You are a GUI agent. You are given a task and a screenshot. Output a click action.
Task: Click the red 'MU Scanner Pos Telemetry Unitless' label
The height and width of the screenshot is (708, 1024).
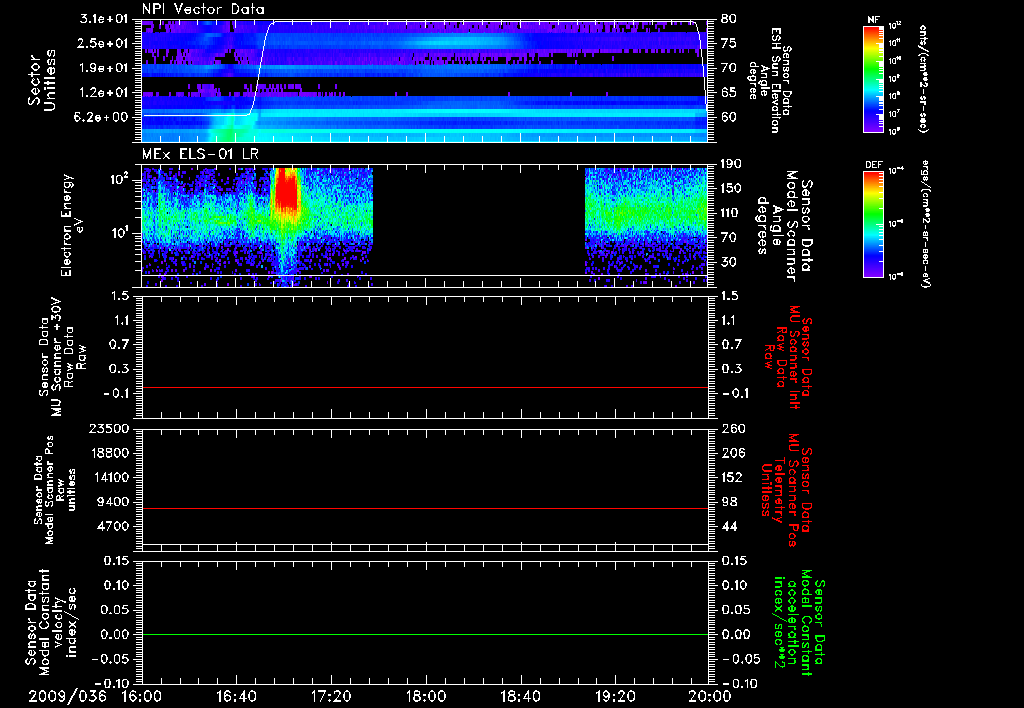point(786,489)
